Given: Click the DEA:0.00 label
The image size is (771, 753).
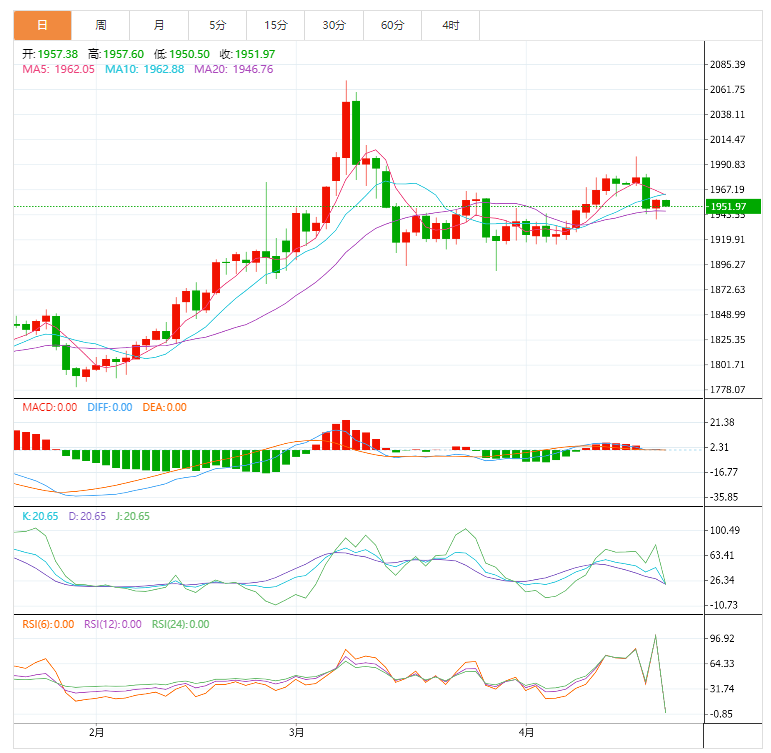Looking at the screenshot, I should [164, 407].
